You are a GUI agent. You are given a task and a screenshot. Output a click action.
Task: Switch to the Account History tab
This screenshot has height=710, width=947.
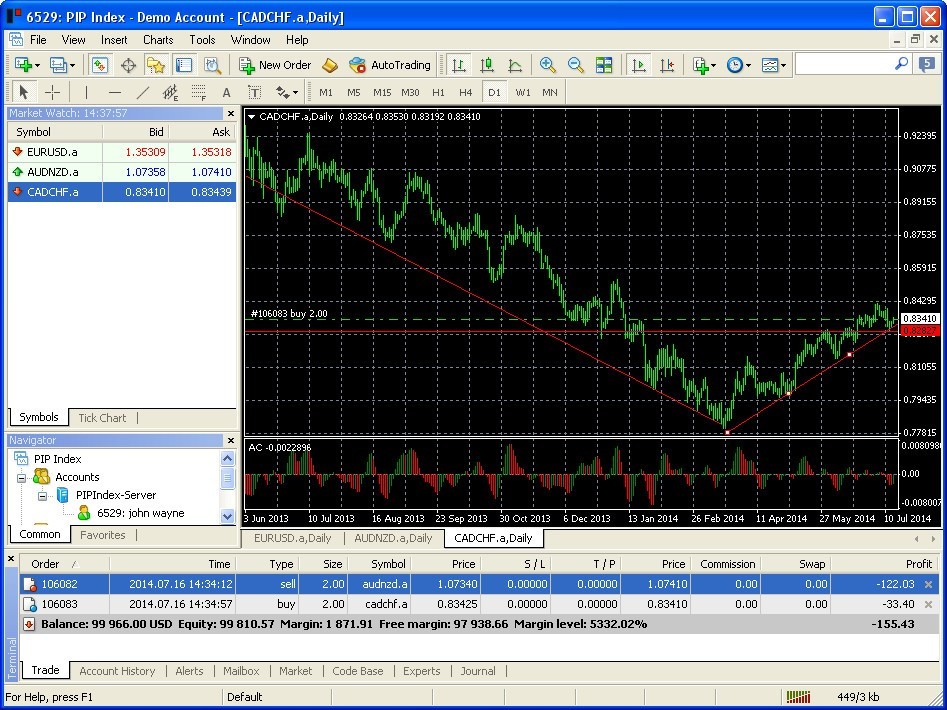pyautogui.click(x=117, y=671)
